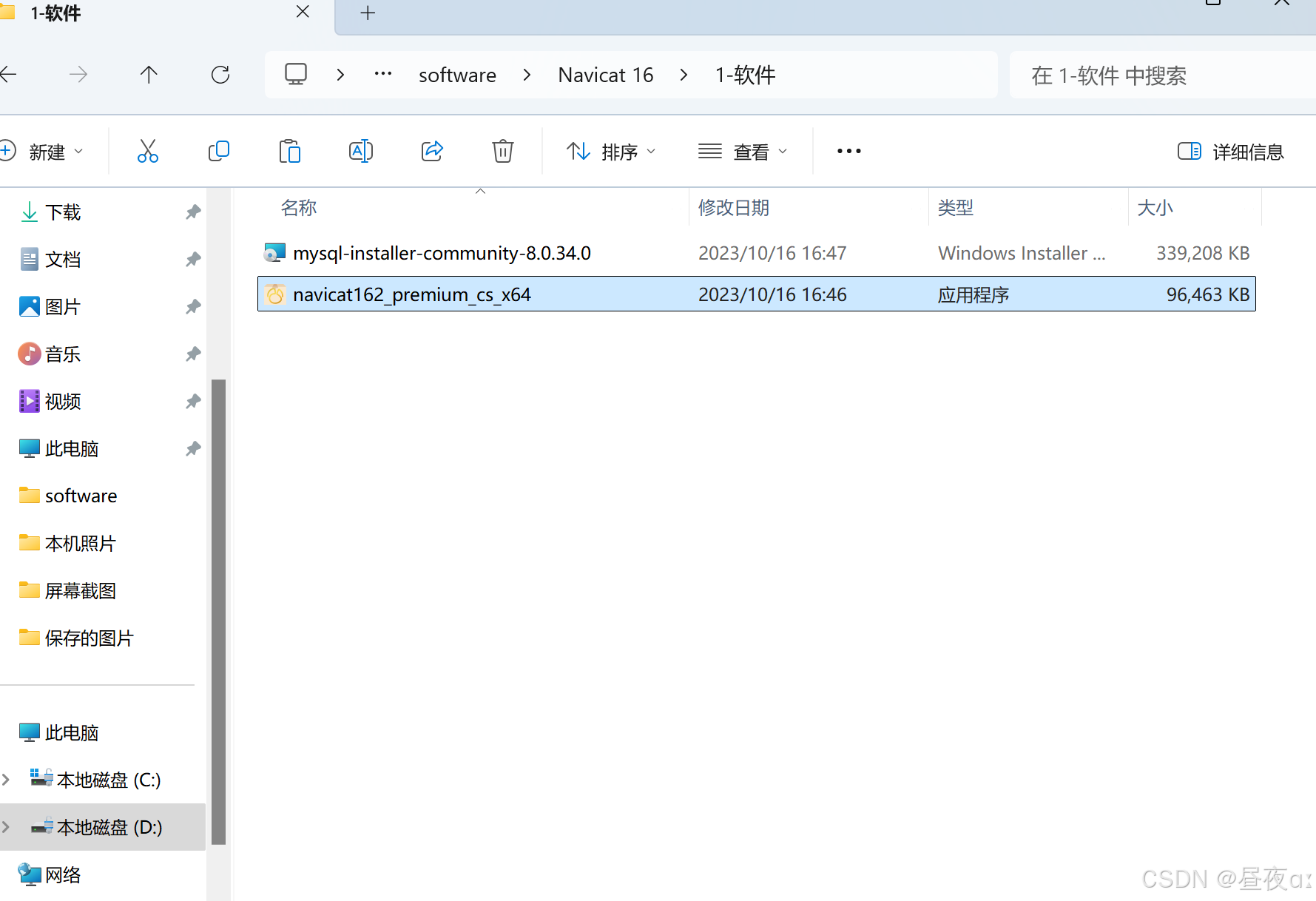Click the Copy icon in toolbar
The image size is (1316, 901).
tap(219, 152)
